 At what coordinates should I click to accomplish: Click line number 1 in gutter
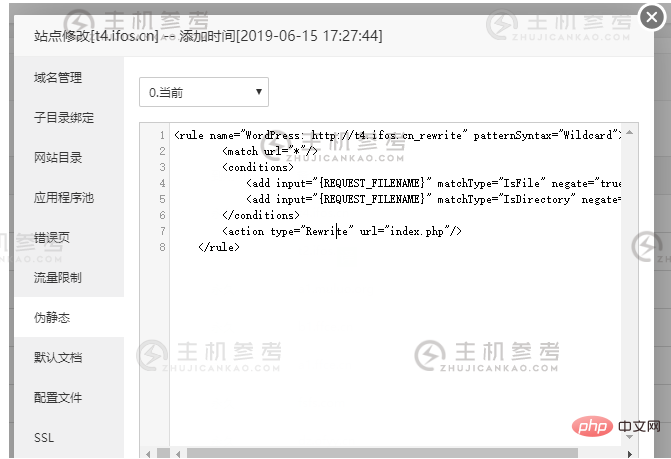[162, 135]
